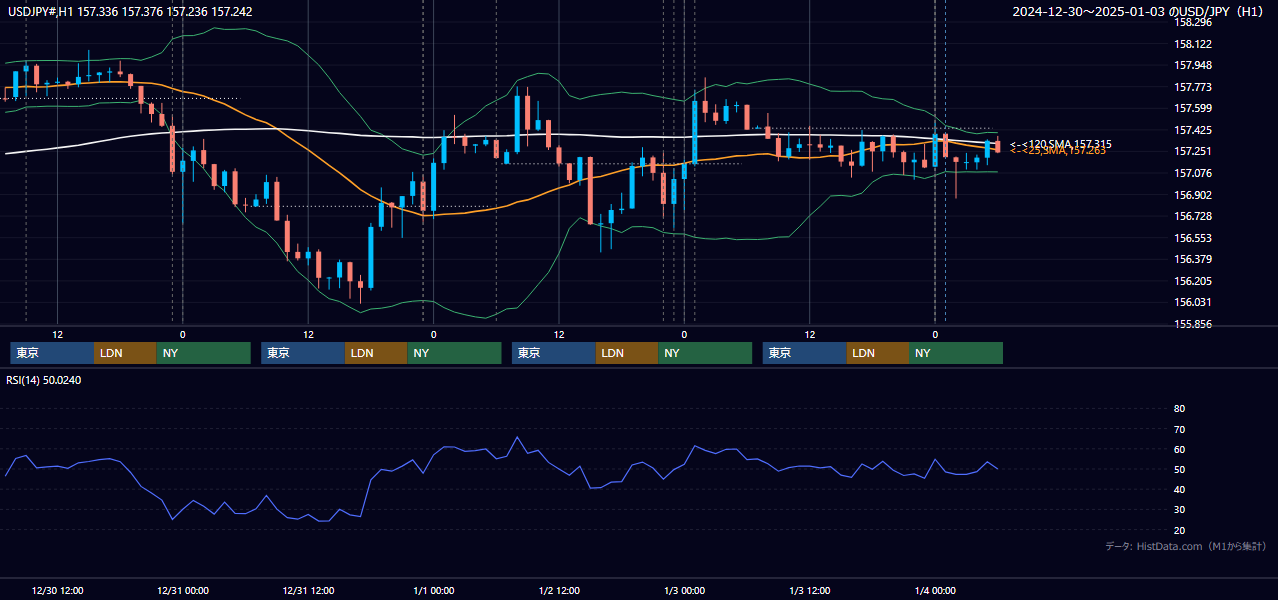Click the 157.948 price level label
The height and width of the screenshot is (600, 1278).
coord(1193,66)
